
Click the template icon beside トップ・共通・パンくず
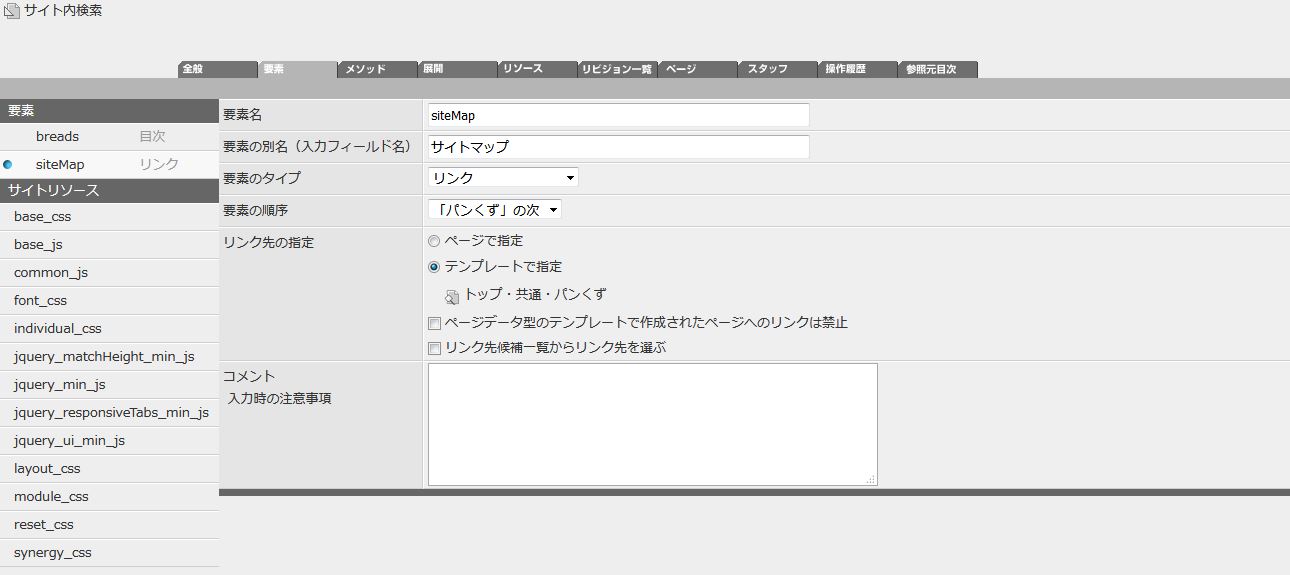(x=452, y=296)
